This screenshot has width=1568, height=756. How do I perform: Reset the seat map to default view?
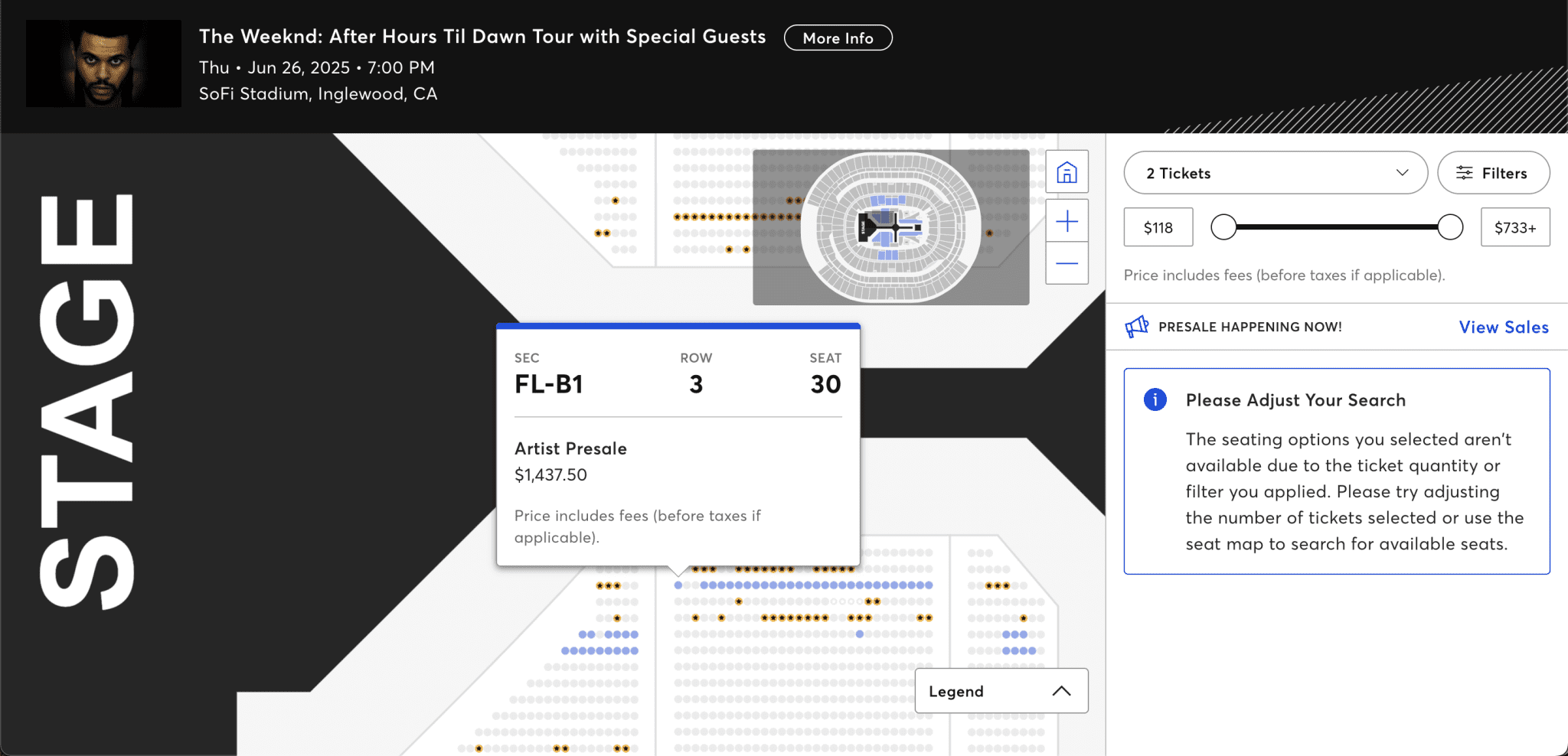[x=1067, y=172]
